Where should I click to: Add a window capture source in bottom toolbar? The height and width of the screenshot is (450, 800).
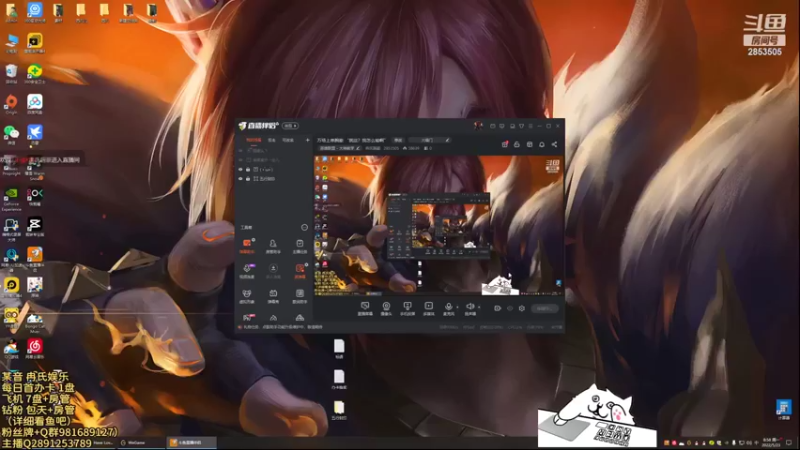(x=365, y=308)
